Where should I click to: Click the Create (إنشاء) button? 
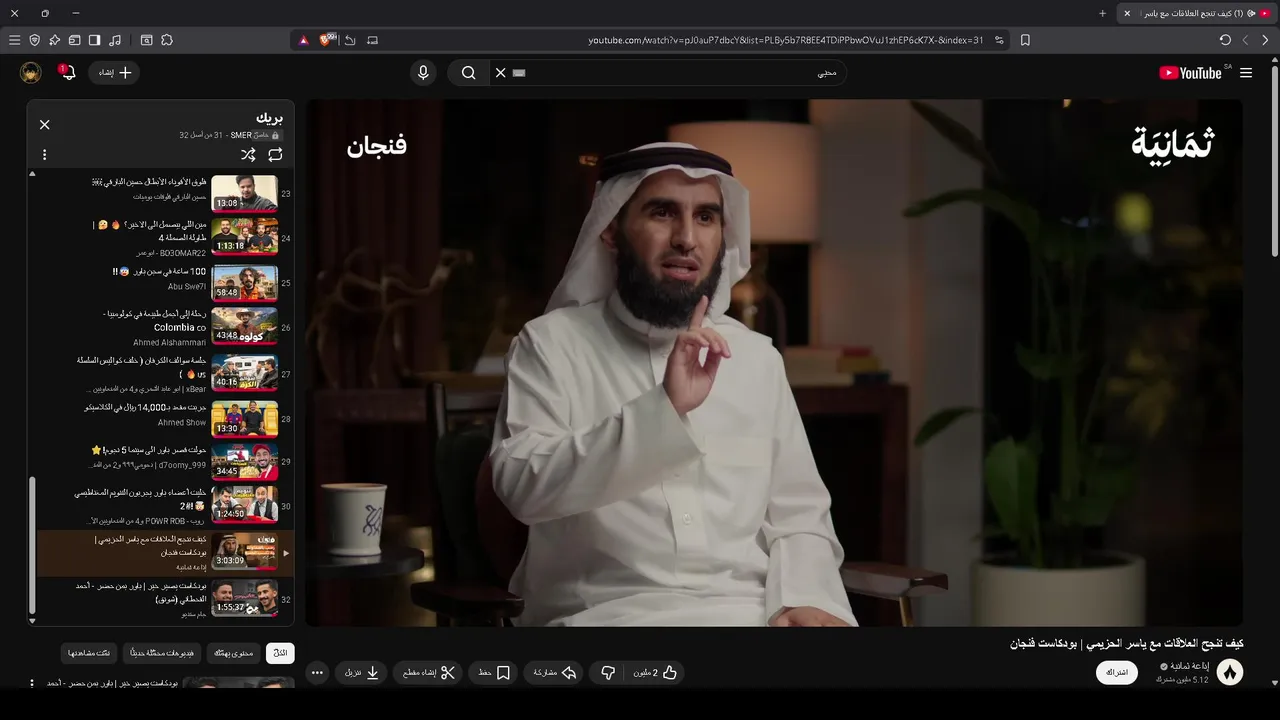(115, 72)
